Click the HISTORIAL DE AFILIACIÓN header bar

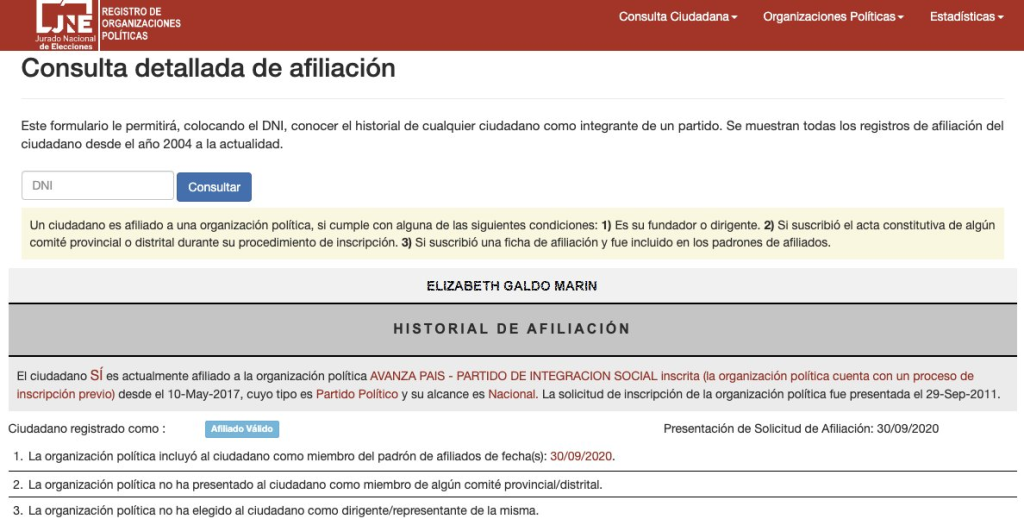[511, 329]
